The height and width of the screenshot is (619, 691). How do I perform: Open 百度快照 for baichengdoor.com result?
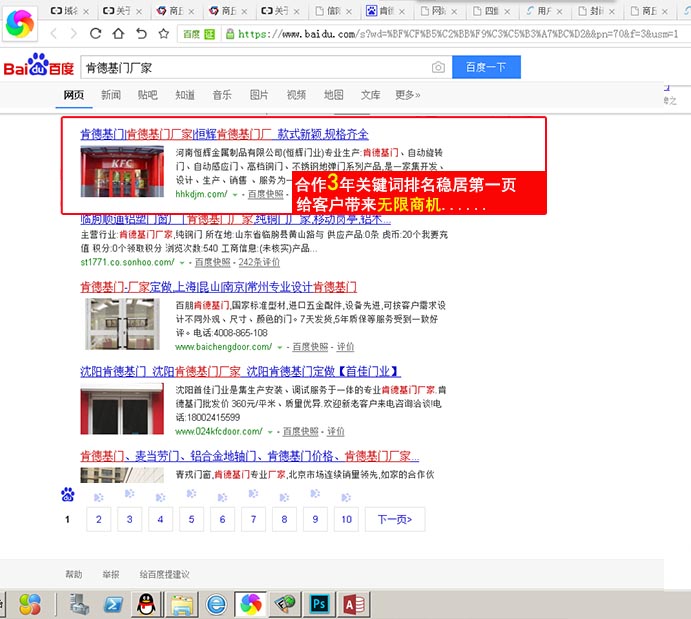click(x=310, y=347)
